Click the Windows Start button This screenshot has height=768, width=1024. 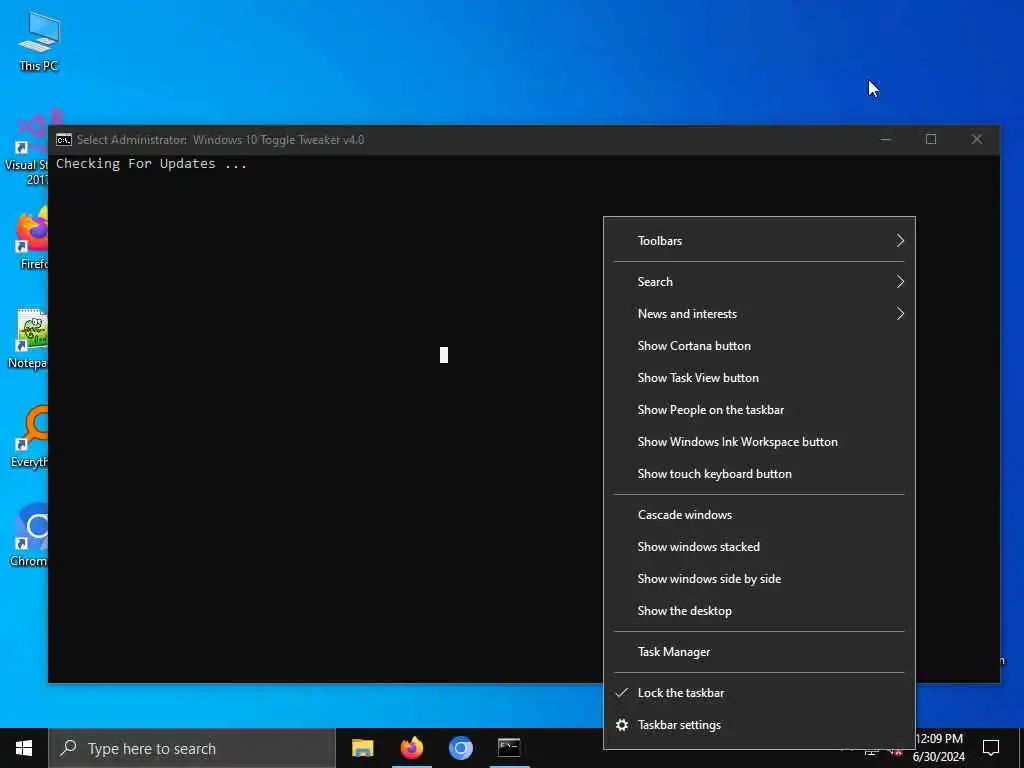tap(24, 748)
